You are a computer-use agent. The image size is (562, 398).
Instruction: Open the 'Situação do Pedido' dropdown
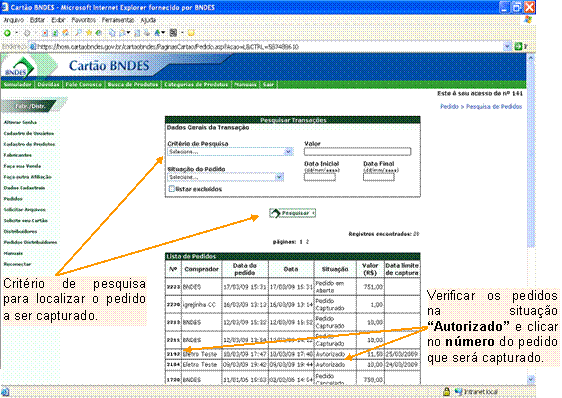225,177
